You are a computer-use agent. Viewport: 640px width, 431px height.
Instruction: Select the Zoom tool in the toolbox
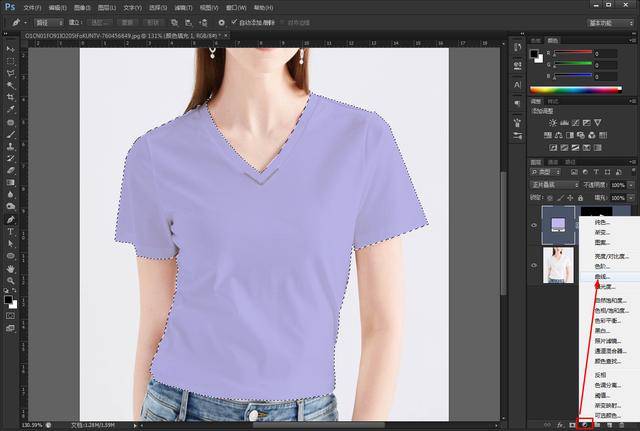10,279
